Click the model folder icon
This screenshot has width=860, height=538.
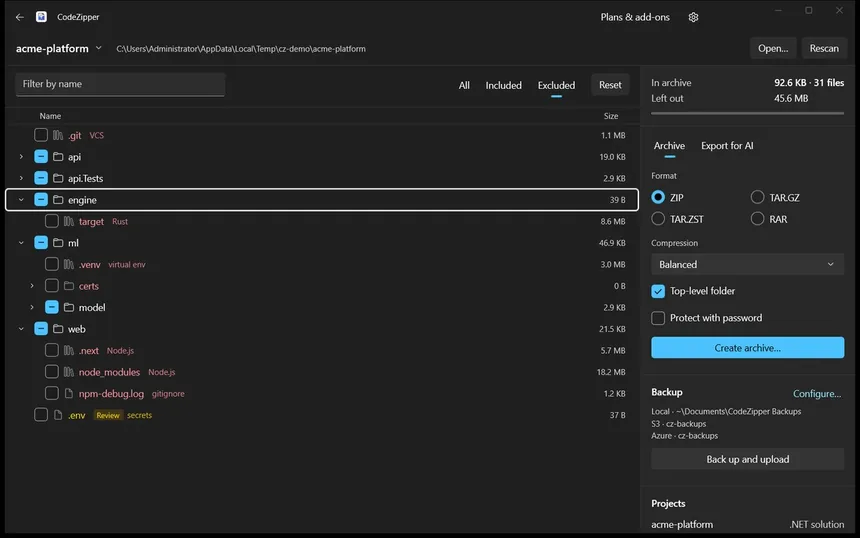[x=69, y=308]
